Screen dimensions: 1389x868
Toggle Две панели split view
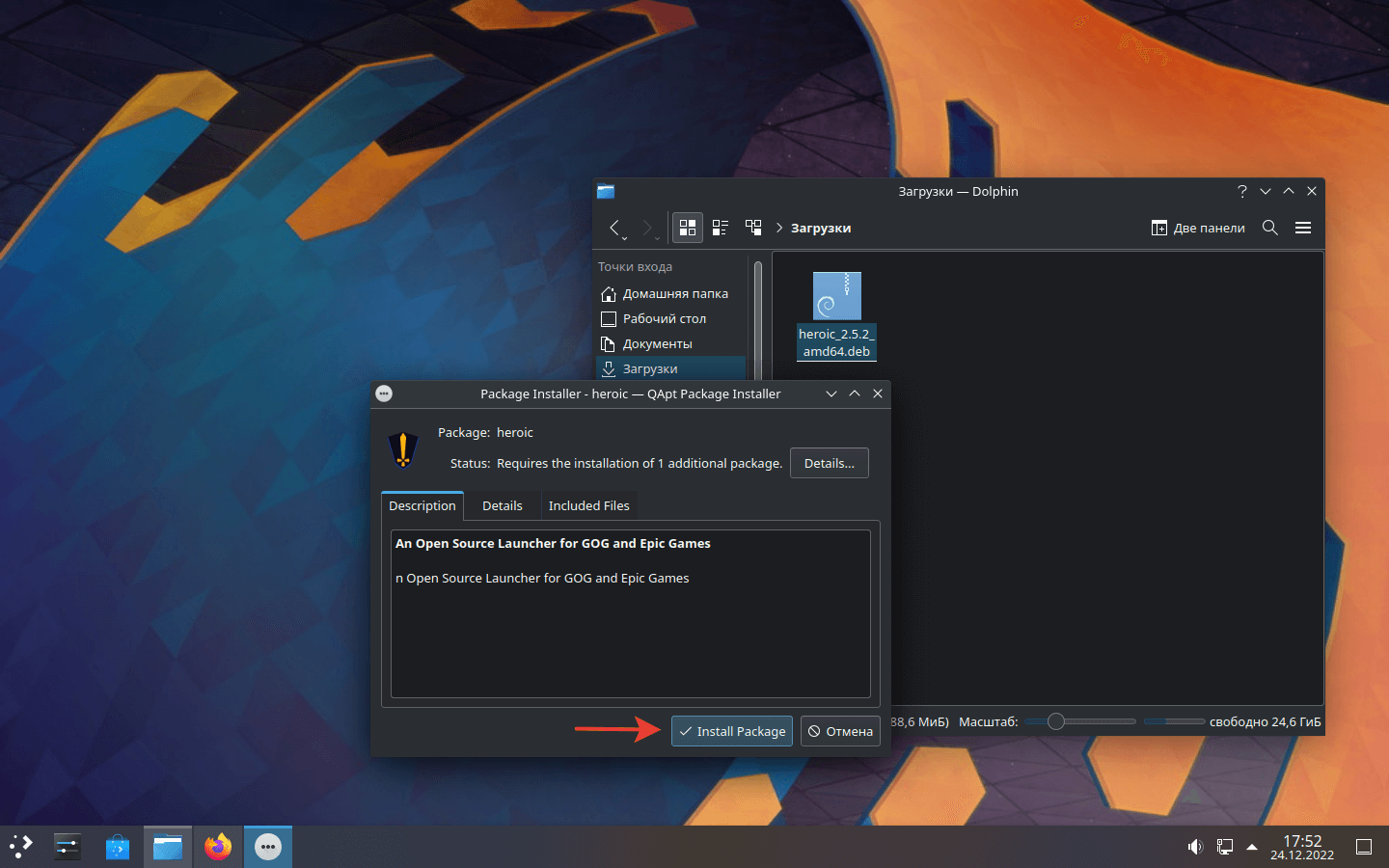coord(1198,228)
